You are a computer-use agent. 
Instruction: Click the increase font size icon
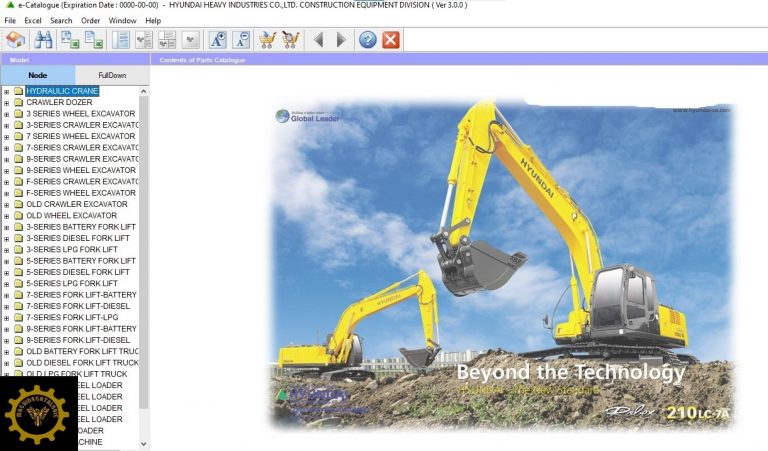[x=217, y=40]
